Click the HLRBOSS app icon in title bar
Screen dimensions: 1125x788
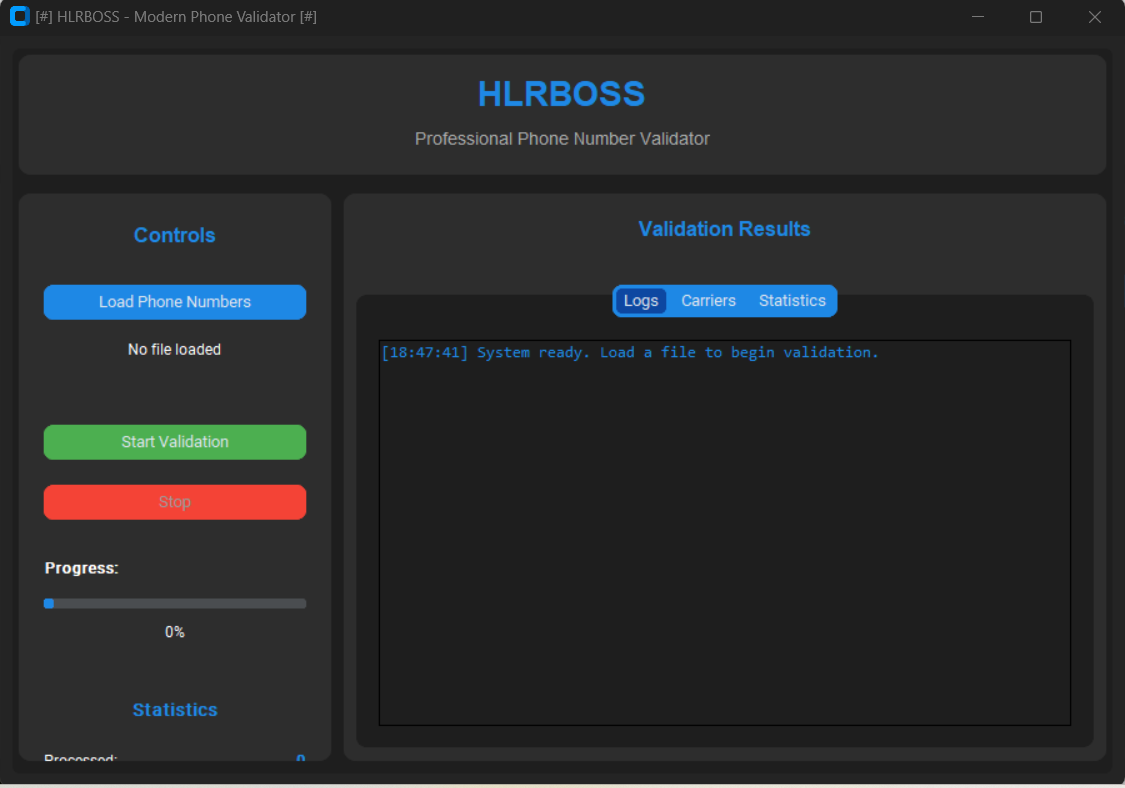pos(19,17)
